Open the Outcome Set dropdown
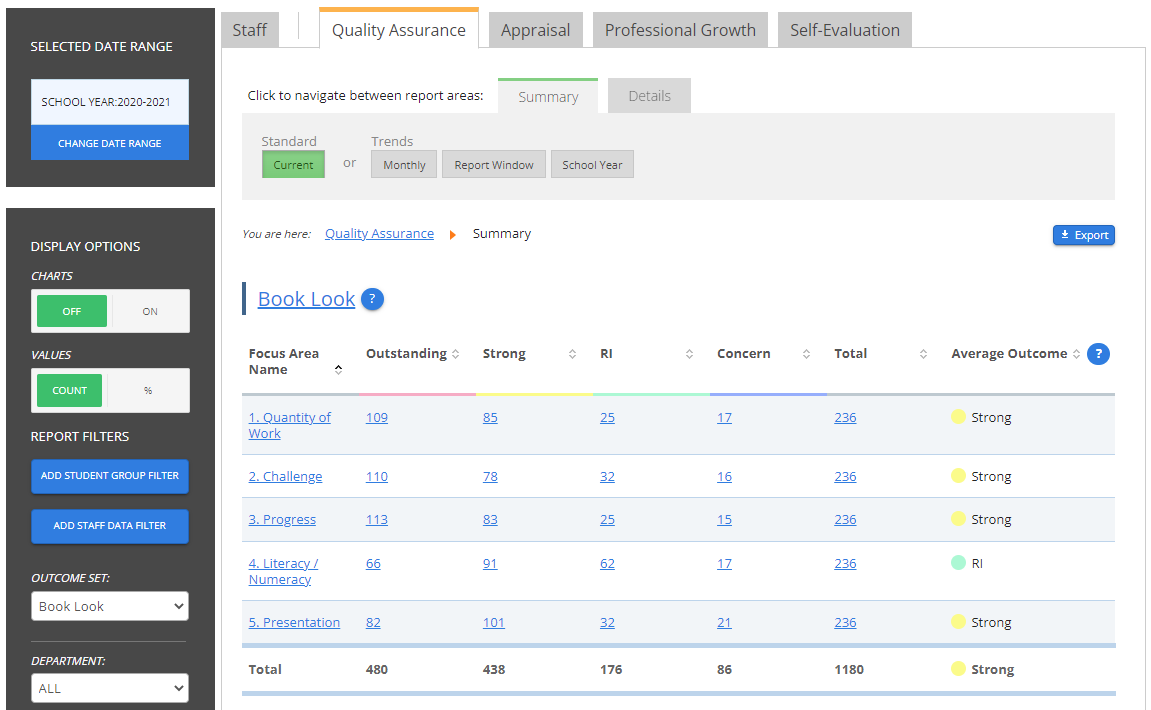 [110, 606]
